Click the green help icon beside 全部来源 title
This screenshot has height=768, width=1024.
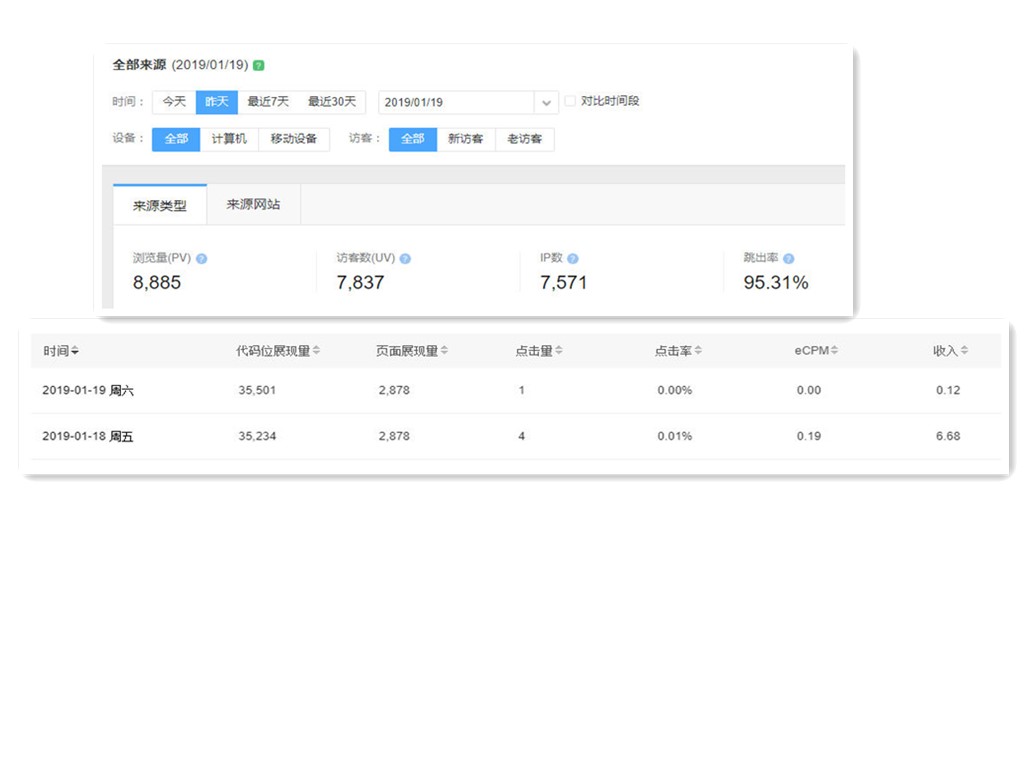[x=259, y=65]
